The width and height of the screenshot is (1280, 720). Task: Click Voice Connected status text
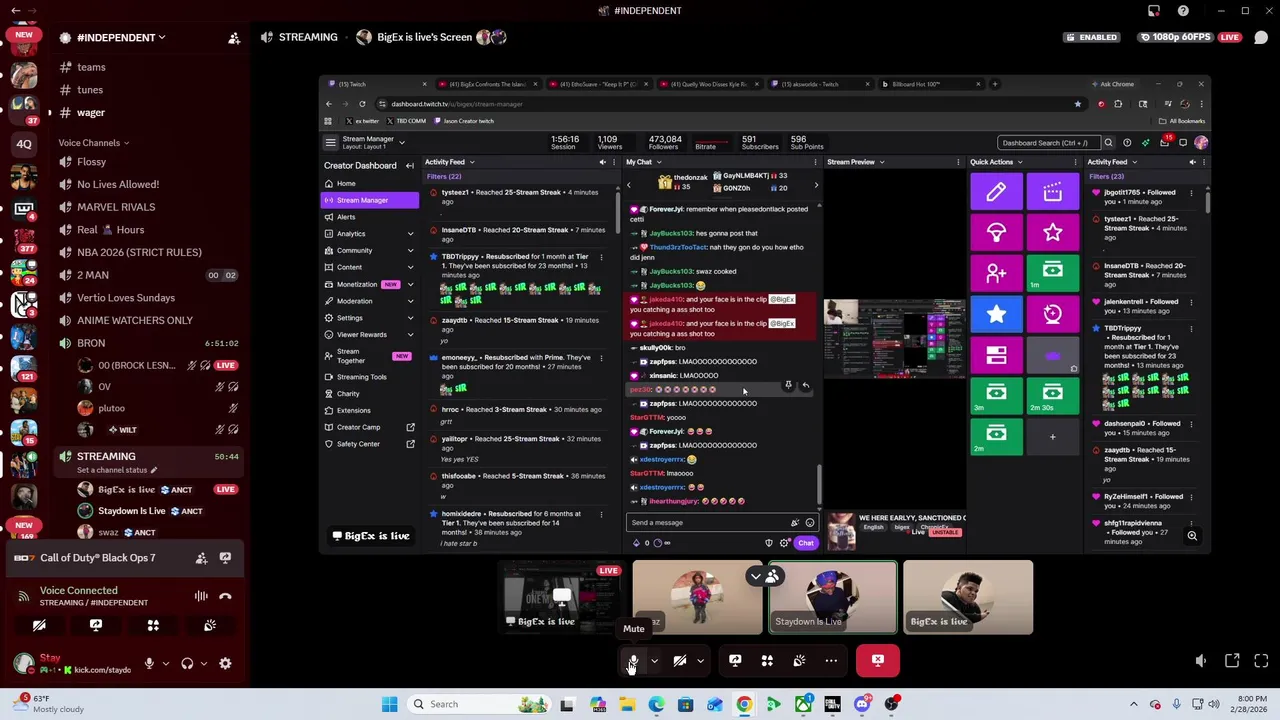coord(79,591)
